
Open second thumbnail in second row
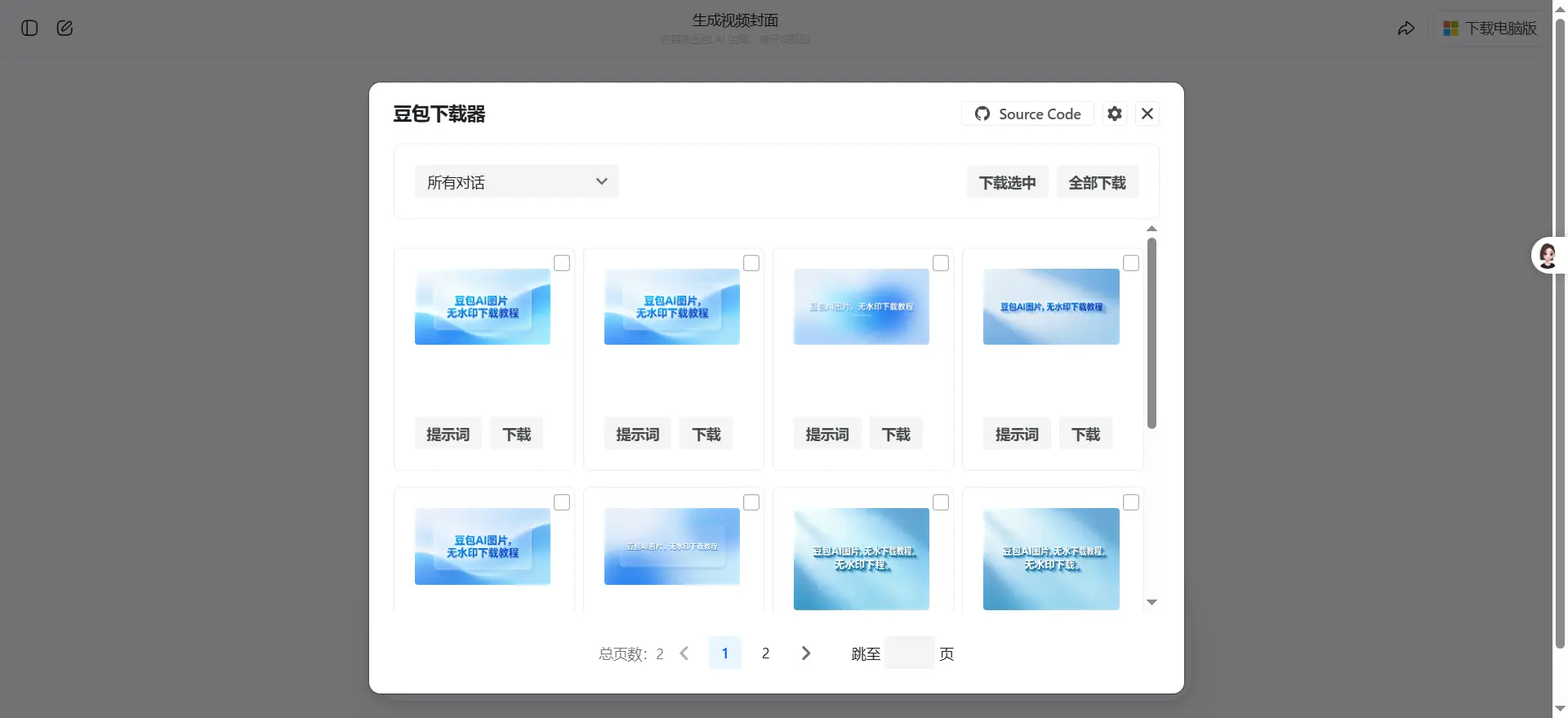tap(672, 546)
